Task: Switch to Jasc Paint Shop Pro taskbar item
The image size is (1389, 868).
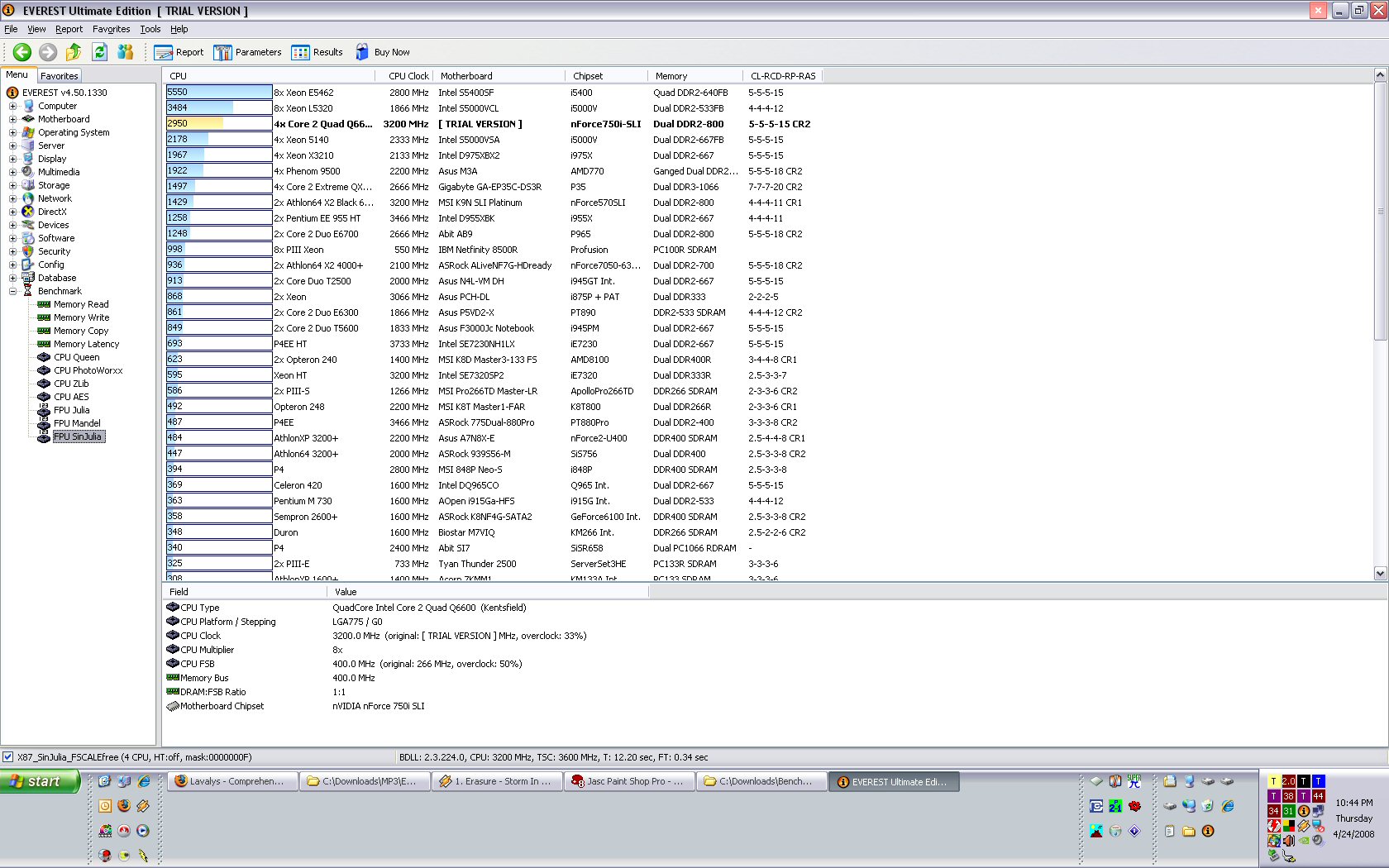Action: 628,781
